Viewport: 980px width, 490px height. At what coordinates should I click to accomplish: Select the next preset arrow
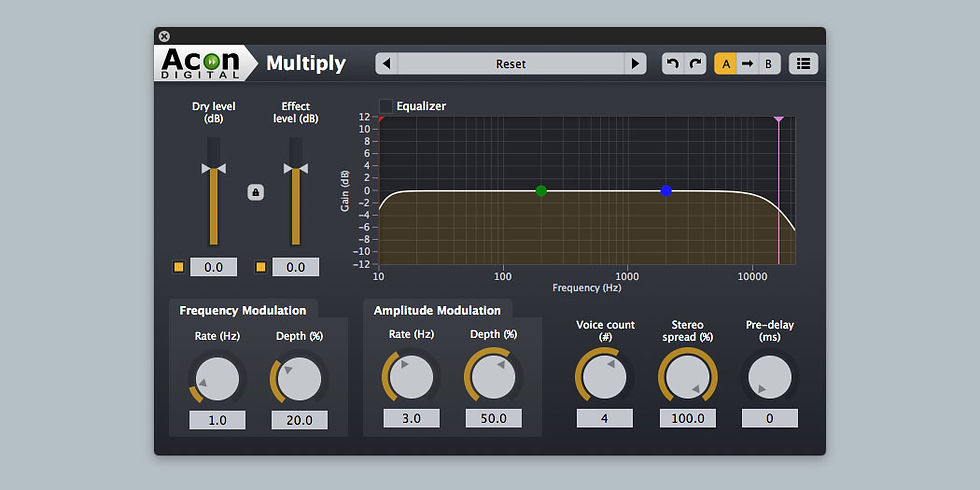click(x=635, y=64)
